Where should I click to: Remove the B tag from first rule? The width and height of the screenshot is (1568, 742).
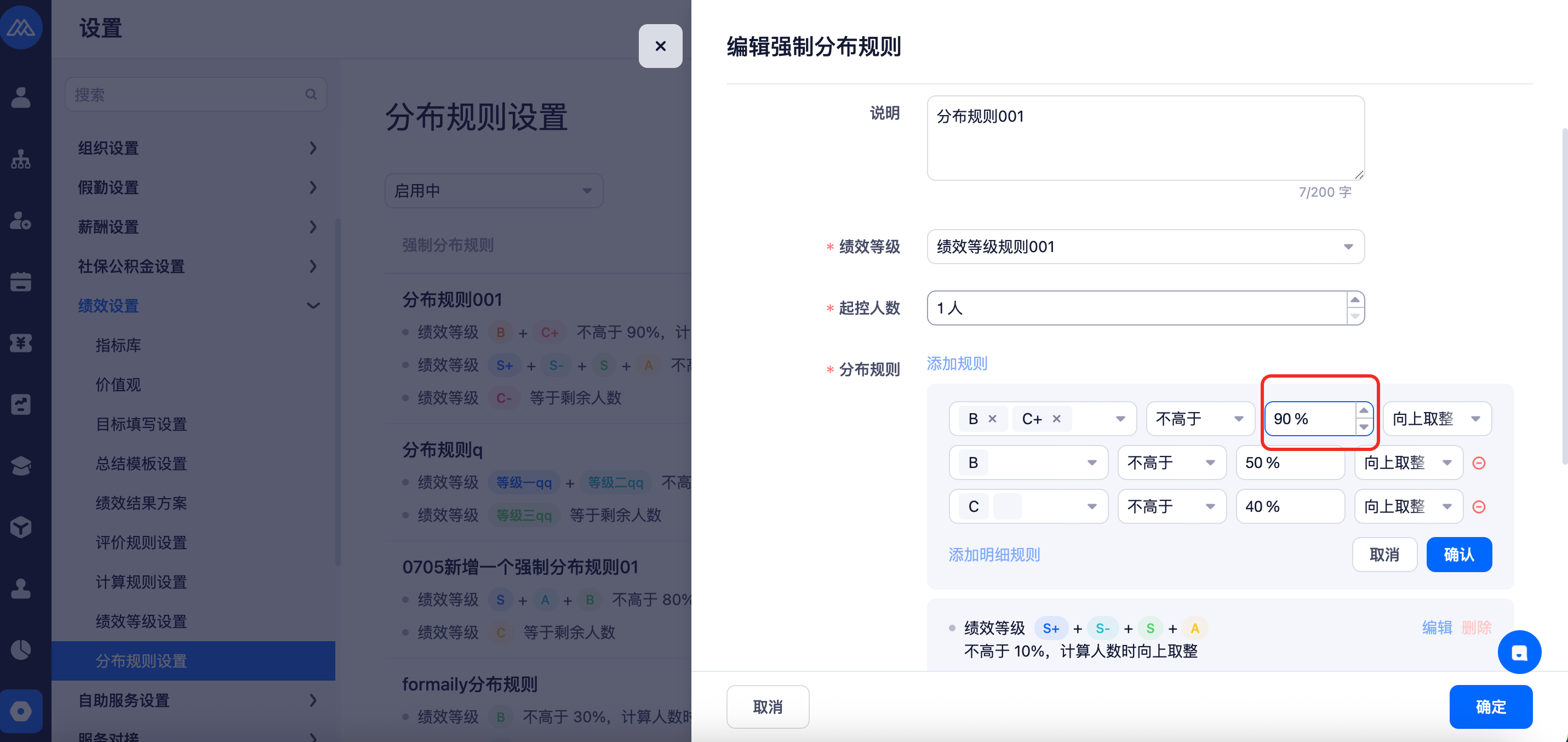992,419
